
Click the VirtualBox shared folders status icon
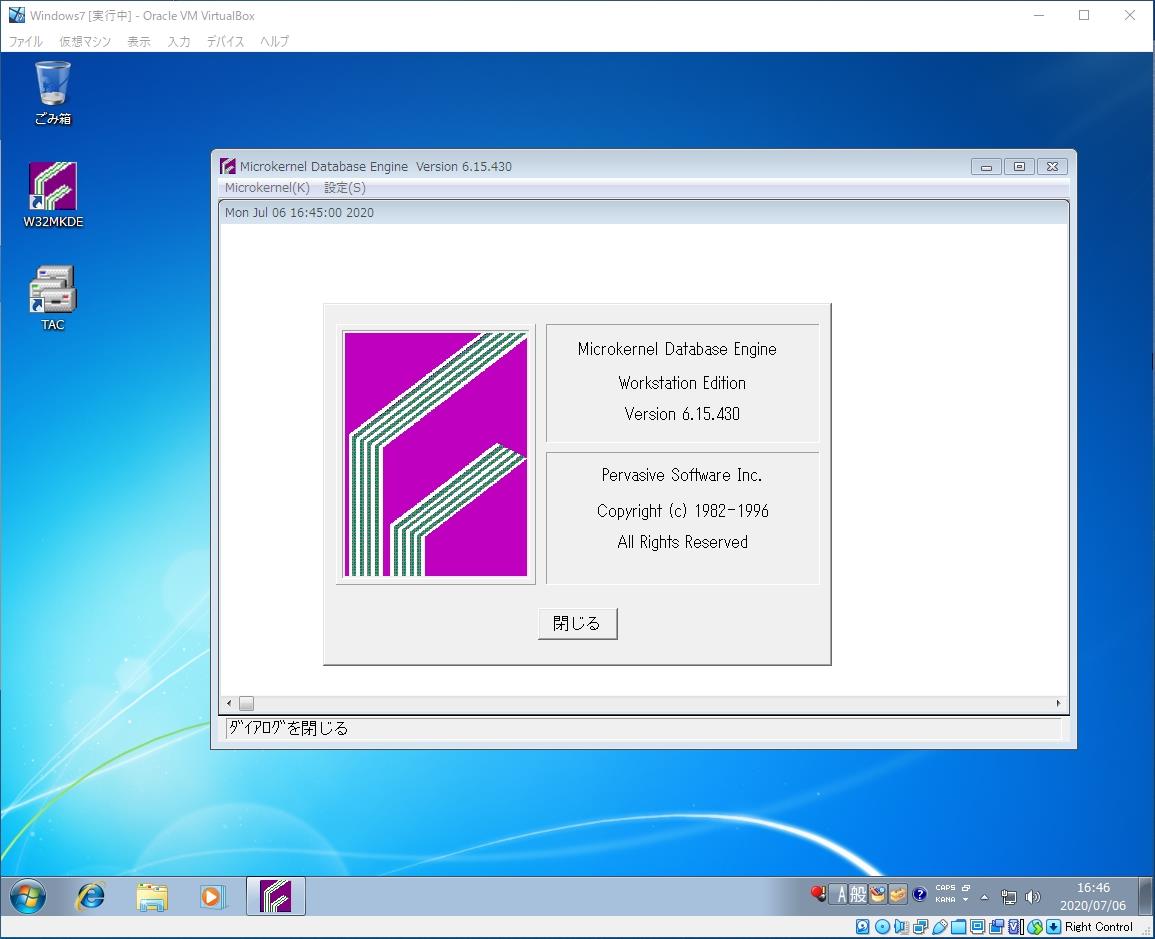958,927
